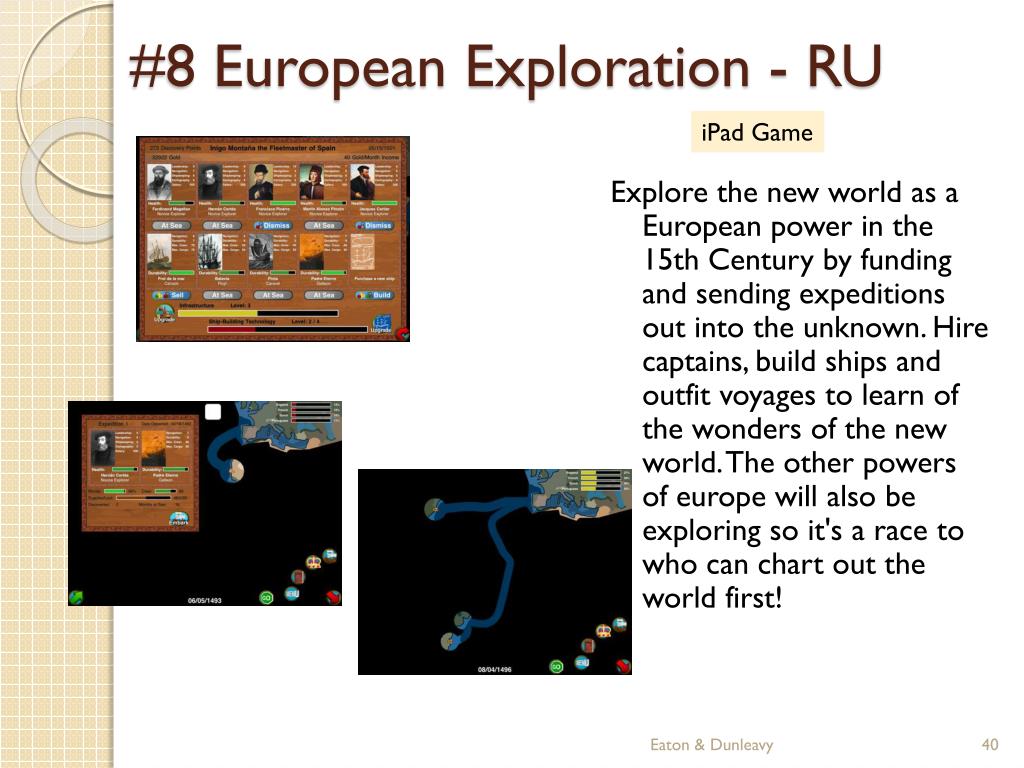Screen dimensions: 1024x768
Task: Click the Ship-Building Technology Upgrade icon
Action: tap(381, 324)
